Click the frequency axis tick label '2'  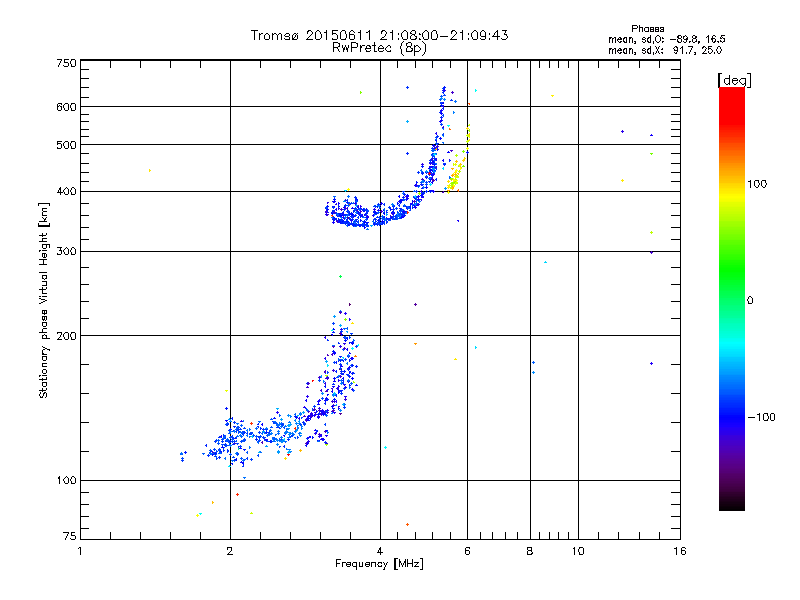tap(230, 551)
